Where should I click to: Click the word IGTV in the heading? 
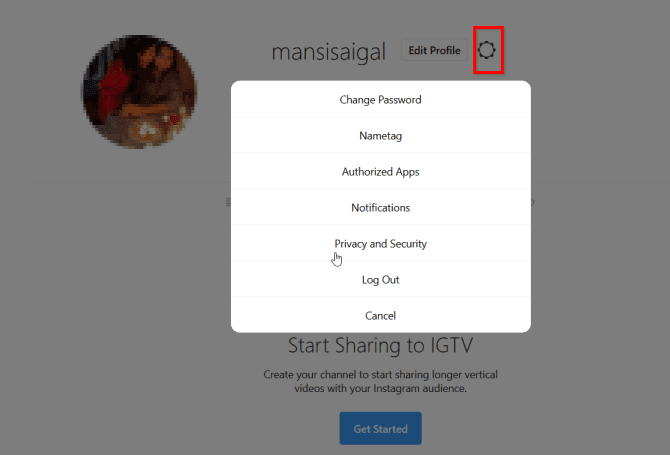pos(452,345)
